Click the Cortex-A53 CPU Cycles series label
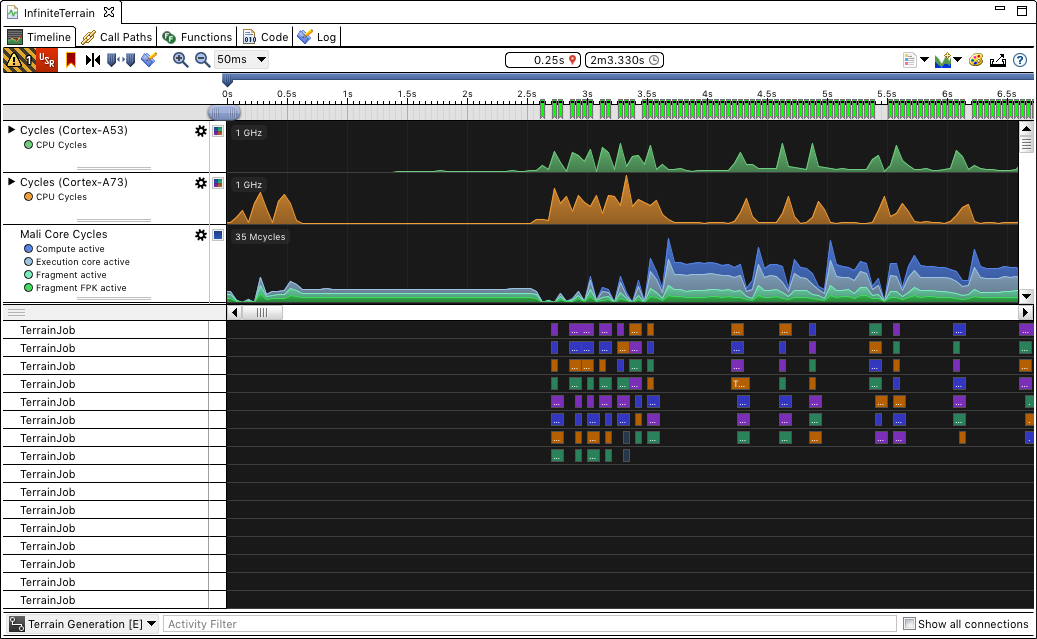Screen dimensions: 1037x639 (x=62, y=145)
